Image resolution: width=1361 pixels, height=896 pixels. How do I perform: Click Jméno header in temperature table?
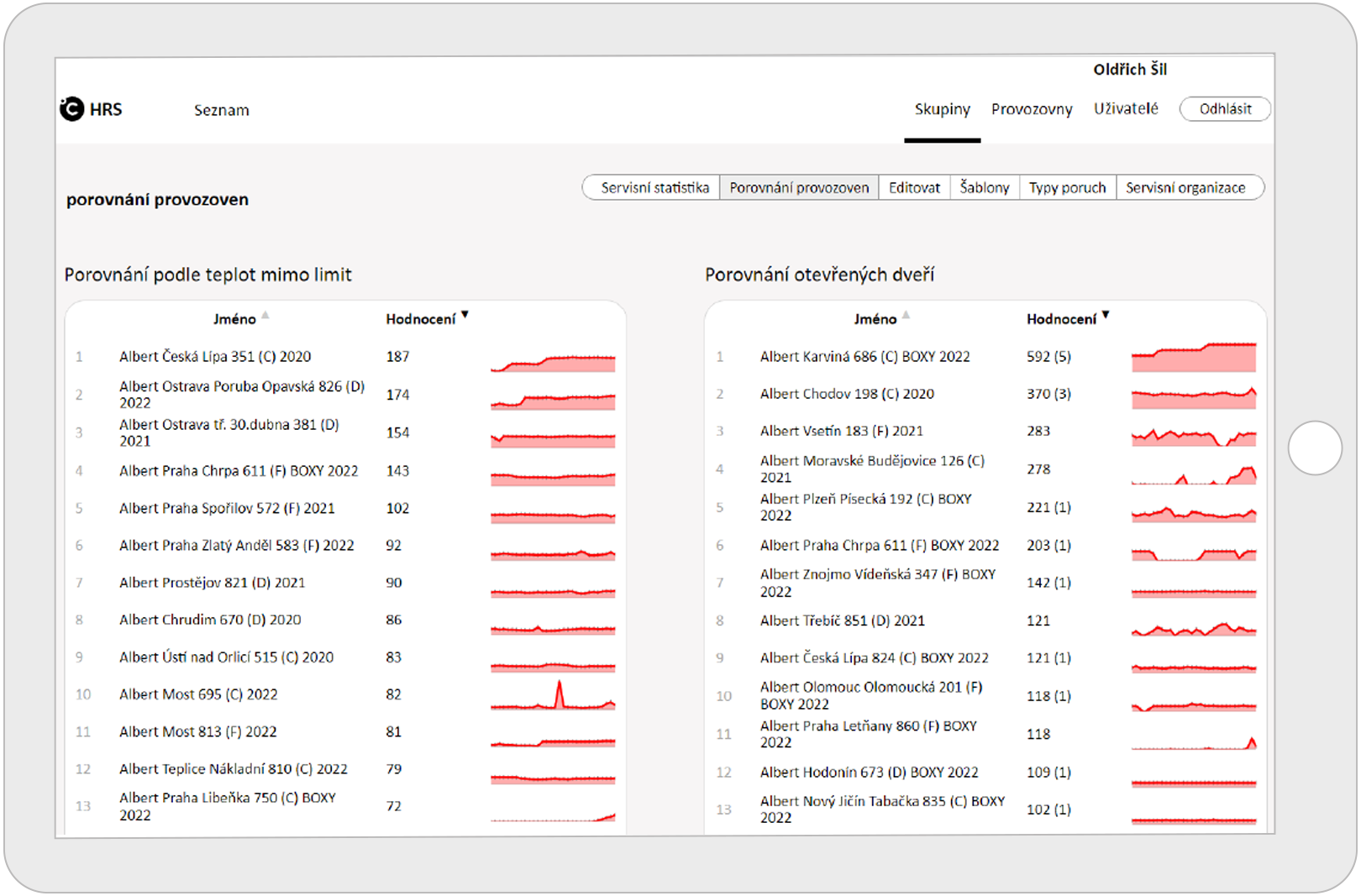pyautogui.click(x=234, y=319)
